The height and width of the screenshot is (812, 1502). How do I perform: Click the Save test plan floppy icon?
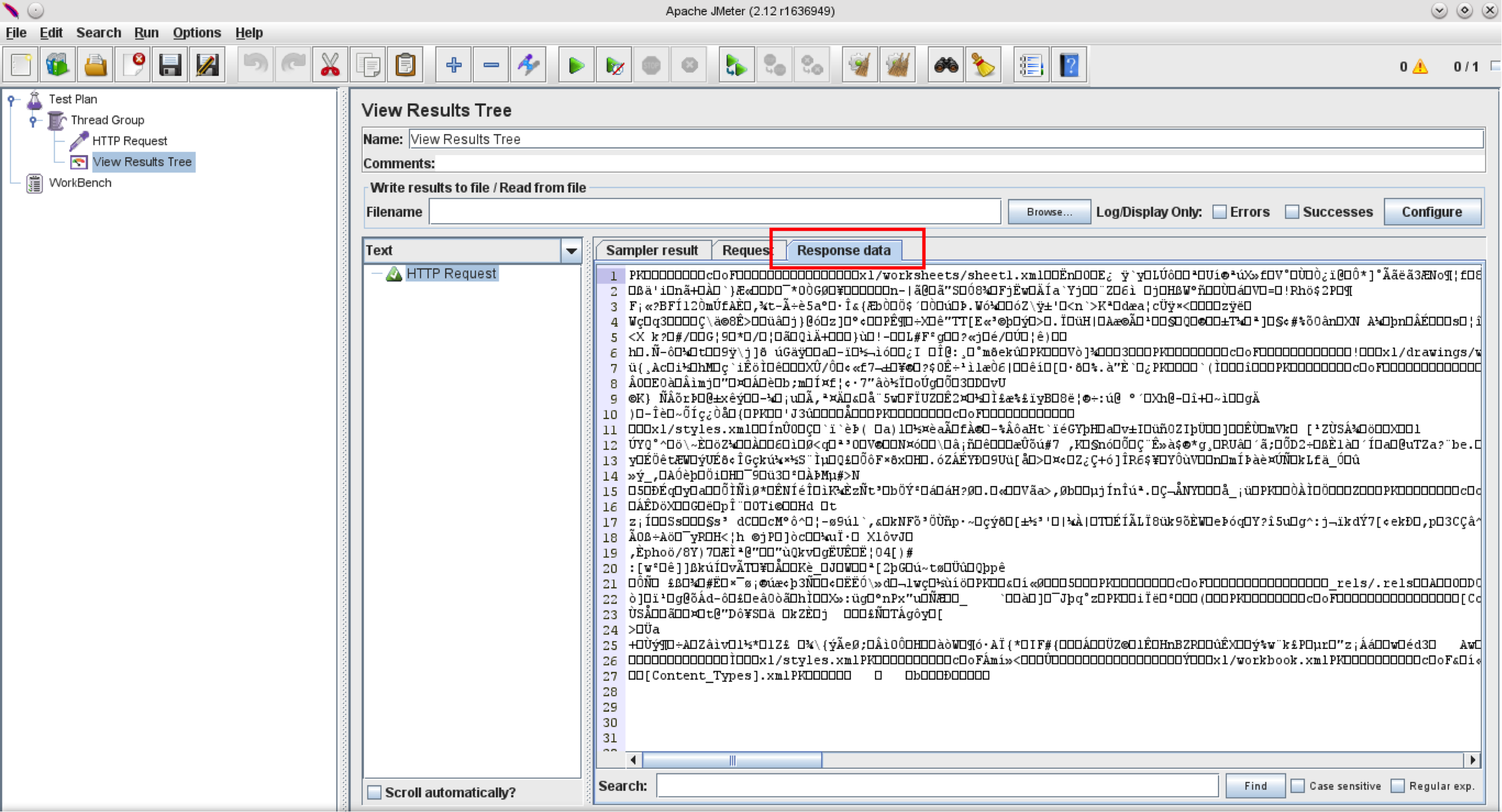pos(170,65)
